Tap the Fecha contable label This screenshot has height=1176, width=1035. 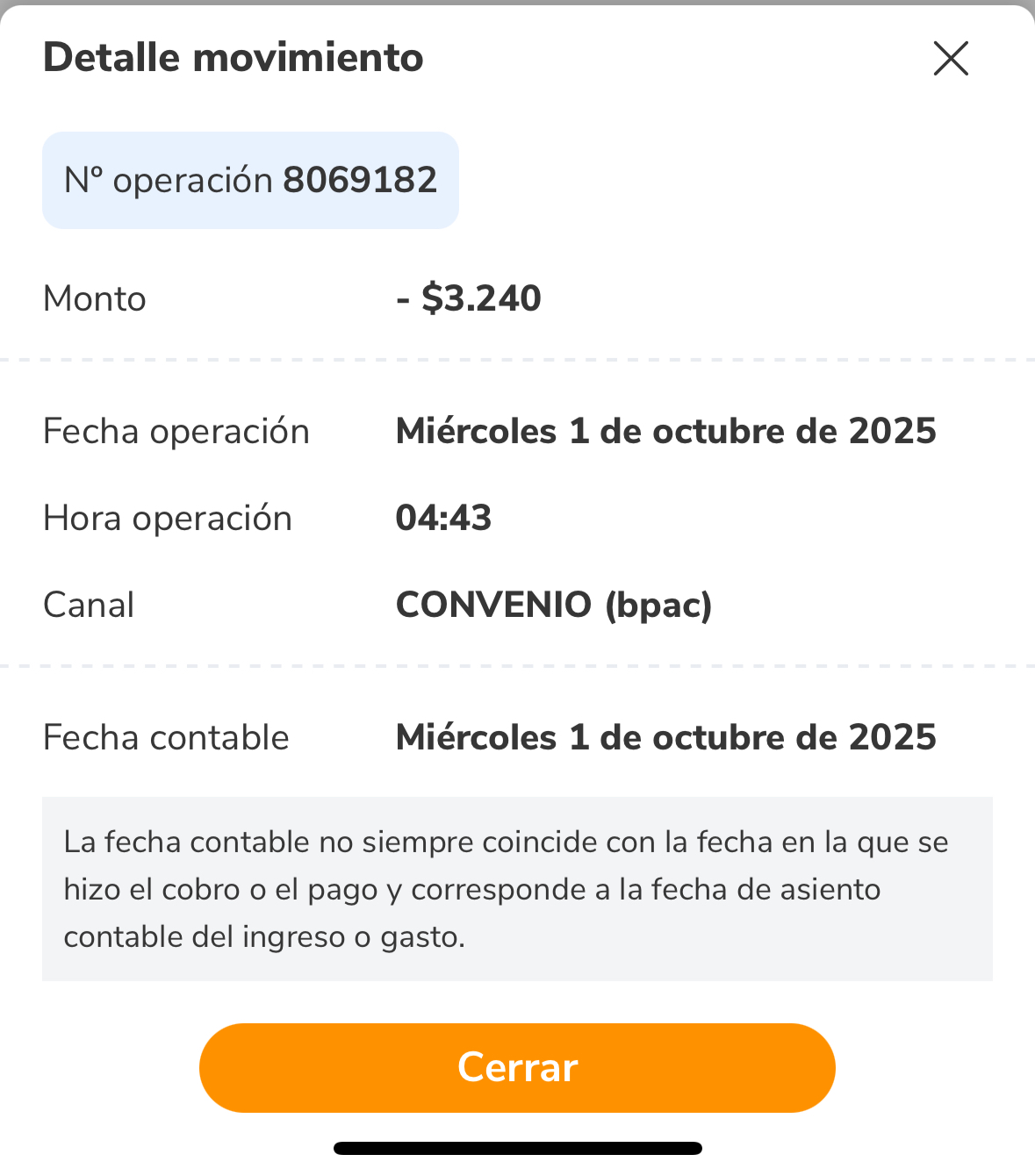pyautogui.click(x=166, y=738)
